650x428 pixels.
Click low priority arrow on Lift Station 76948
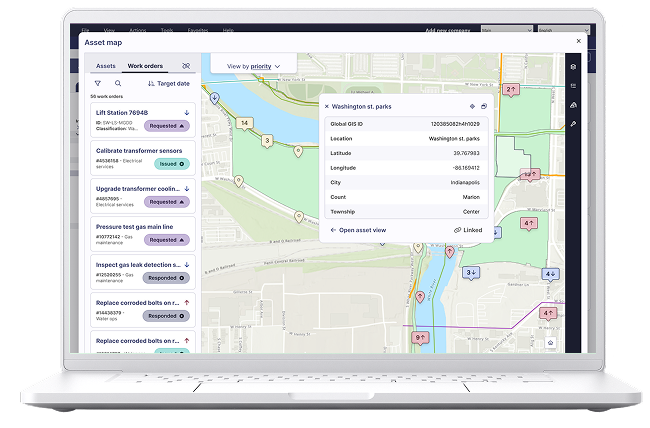[187, 112]
